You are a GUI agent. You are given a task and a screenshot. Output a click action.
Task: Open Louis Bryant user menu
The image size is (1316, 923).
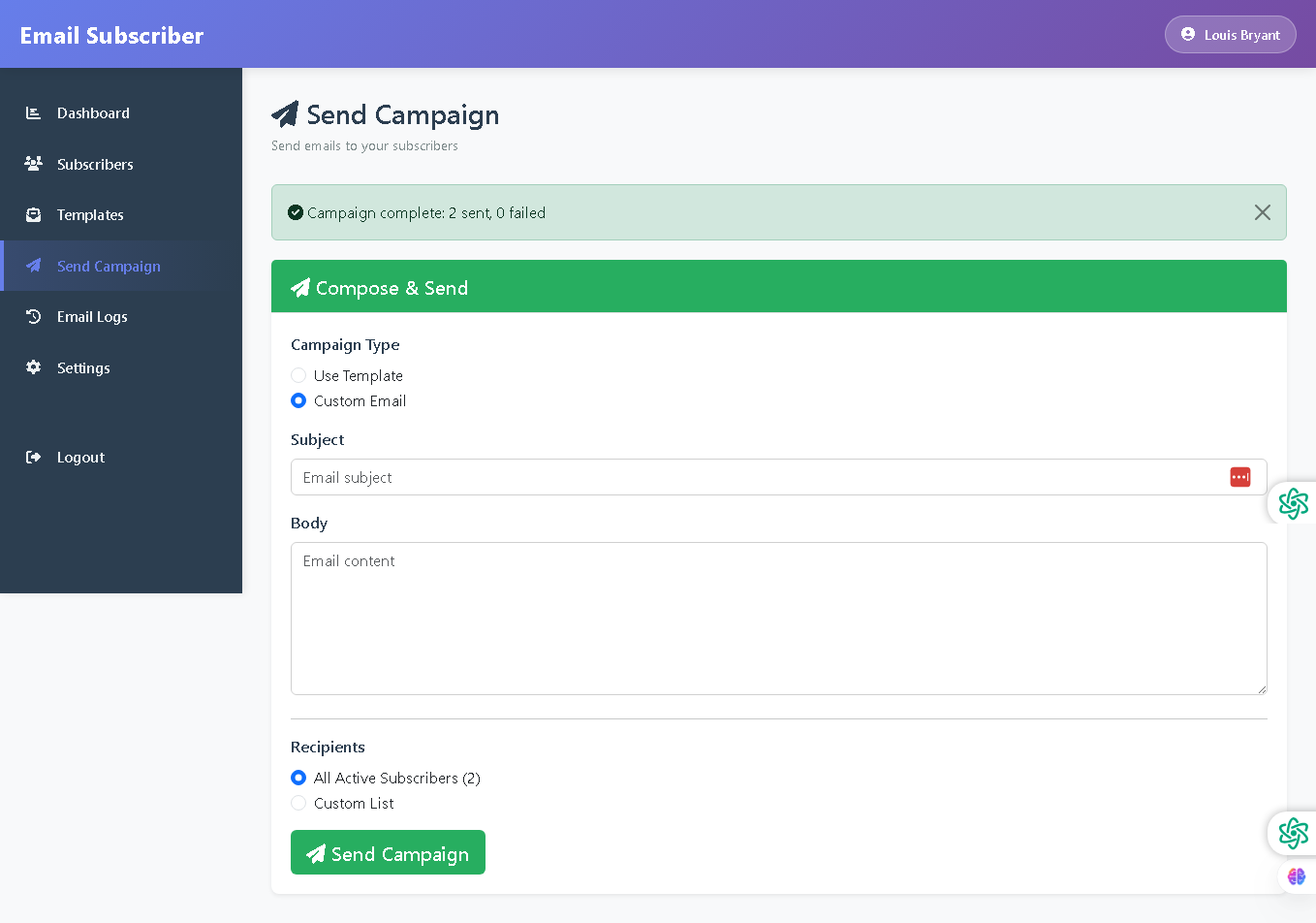1230,35
